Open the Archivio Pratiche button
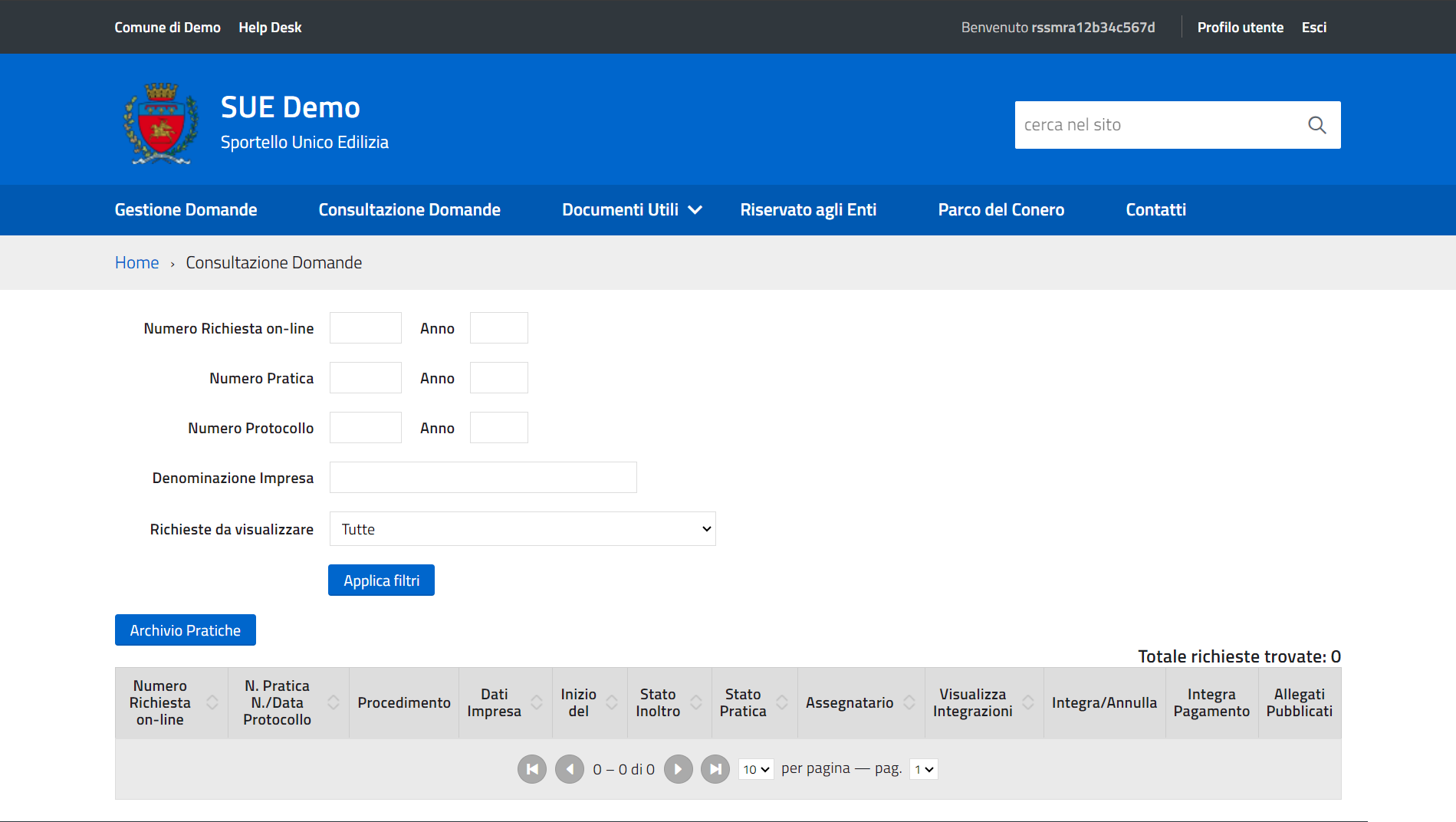This screenshot has height=822, width=1456. pyautogui.click(x=185, y=630)
